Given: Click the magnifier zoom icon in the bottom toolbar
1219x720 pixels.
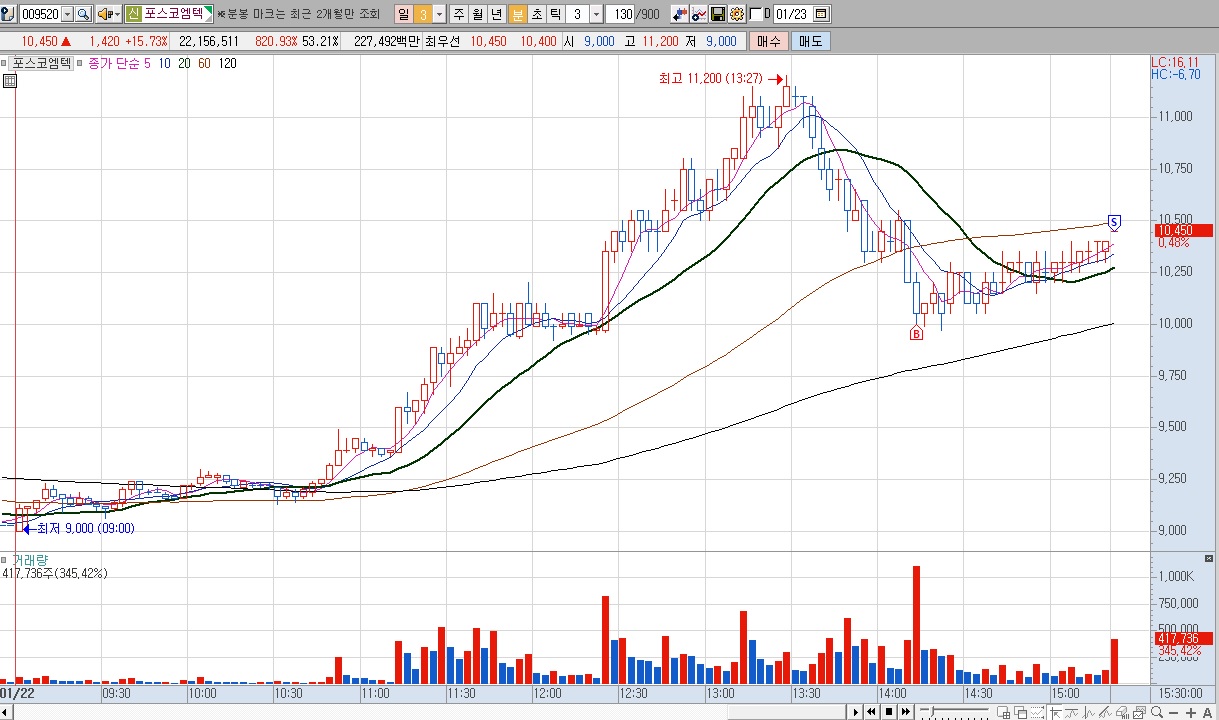Looking at the screenshot, I should coord(1156,712).
